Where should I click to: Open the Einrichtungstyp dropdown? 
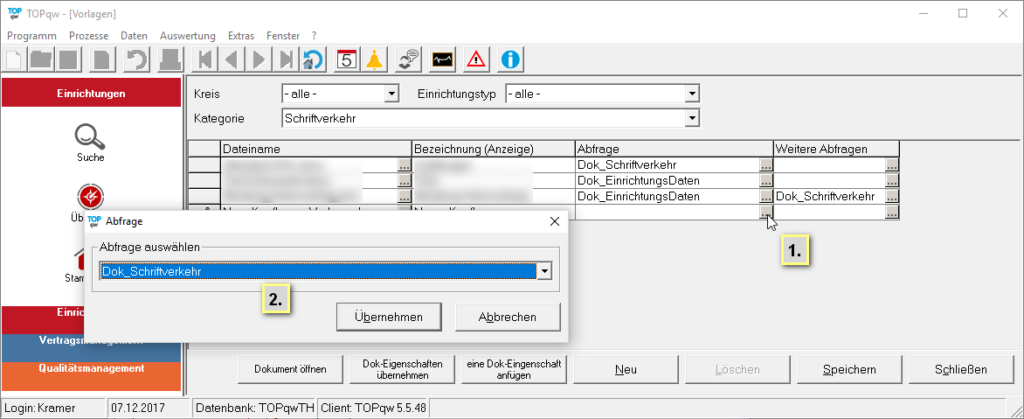691,94
